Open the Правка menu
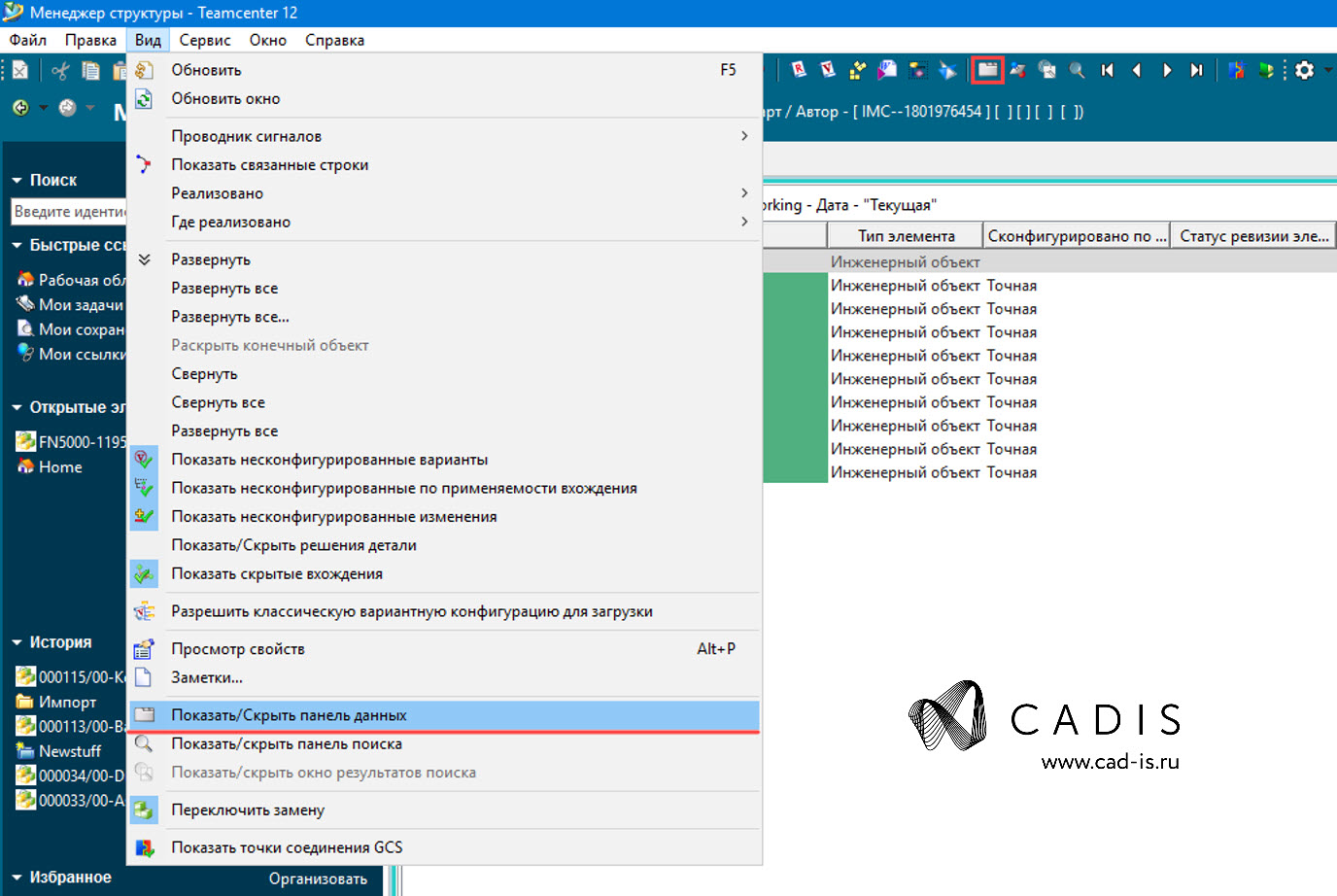The image size is (1337, 896). pyautogui.click(x=90, y=40)
